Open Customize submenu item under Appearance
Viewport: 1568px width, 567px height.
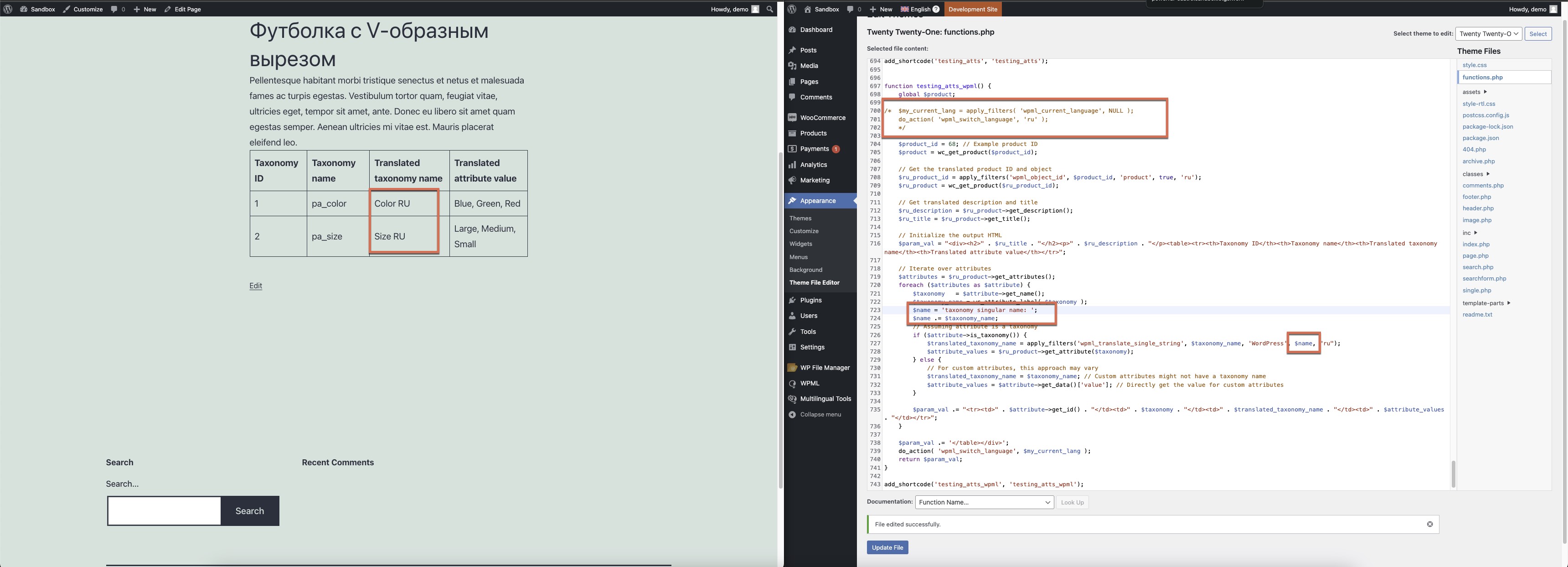804,231
